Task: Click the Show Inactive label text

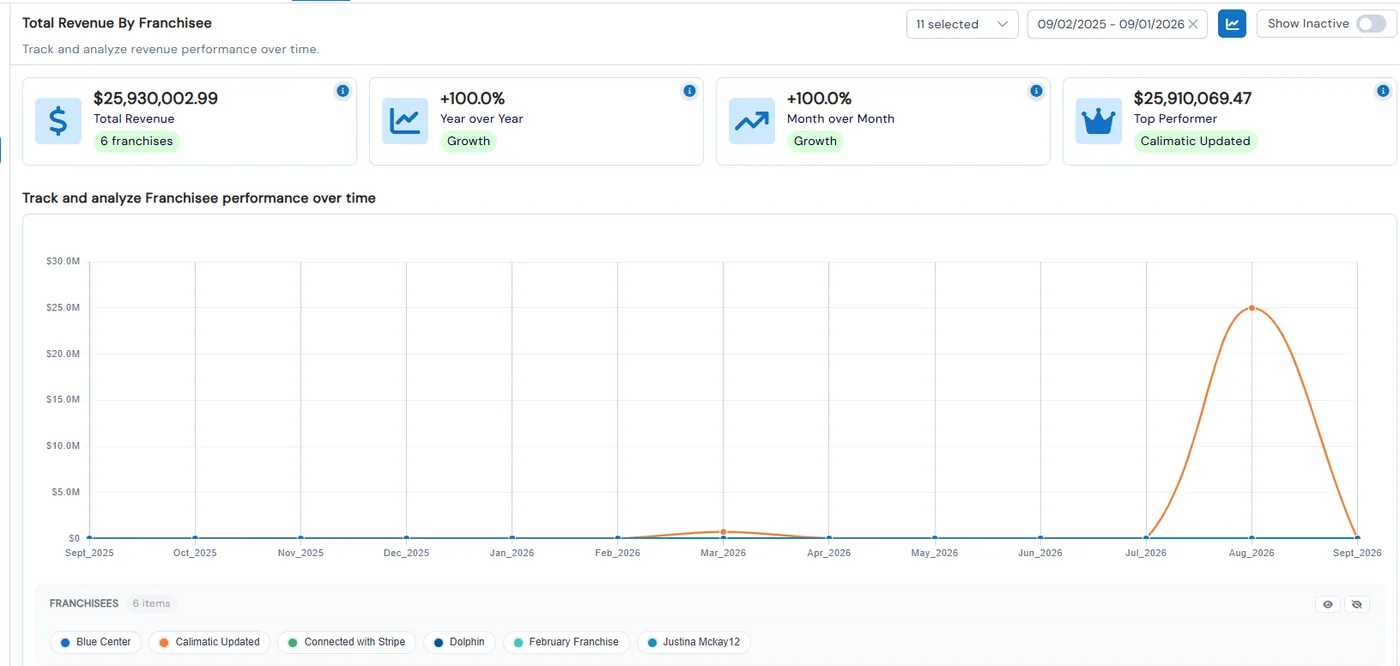Action: coord(1308,24)
